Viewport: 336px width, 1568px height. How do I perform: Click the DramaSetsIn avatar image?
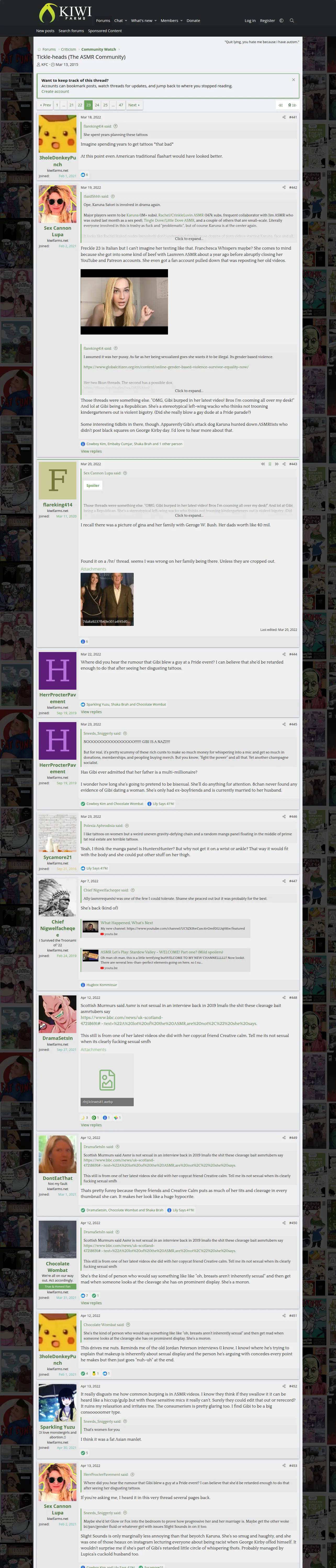tap(57, 1014)
